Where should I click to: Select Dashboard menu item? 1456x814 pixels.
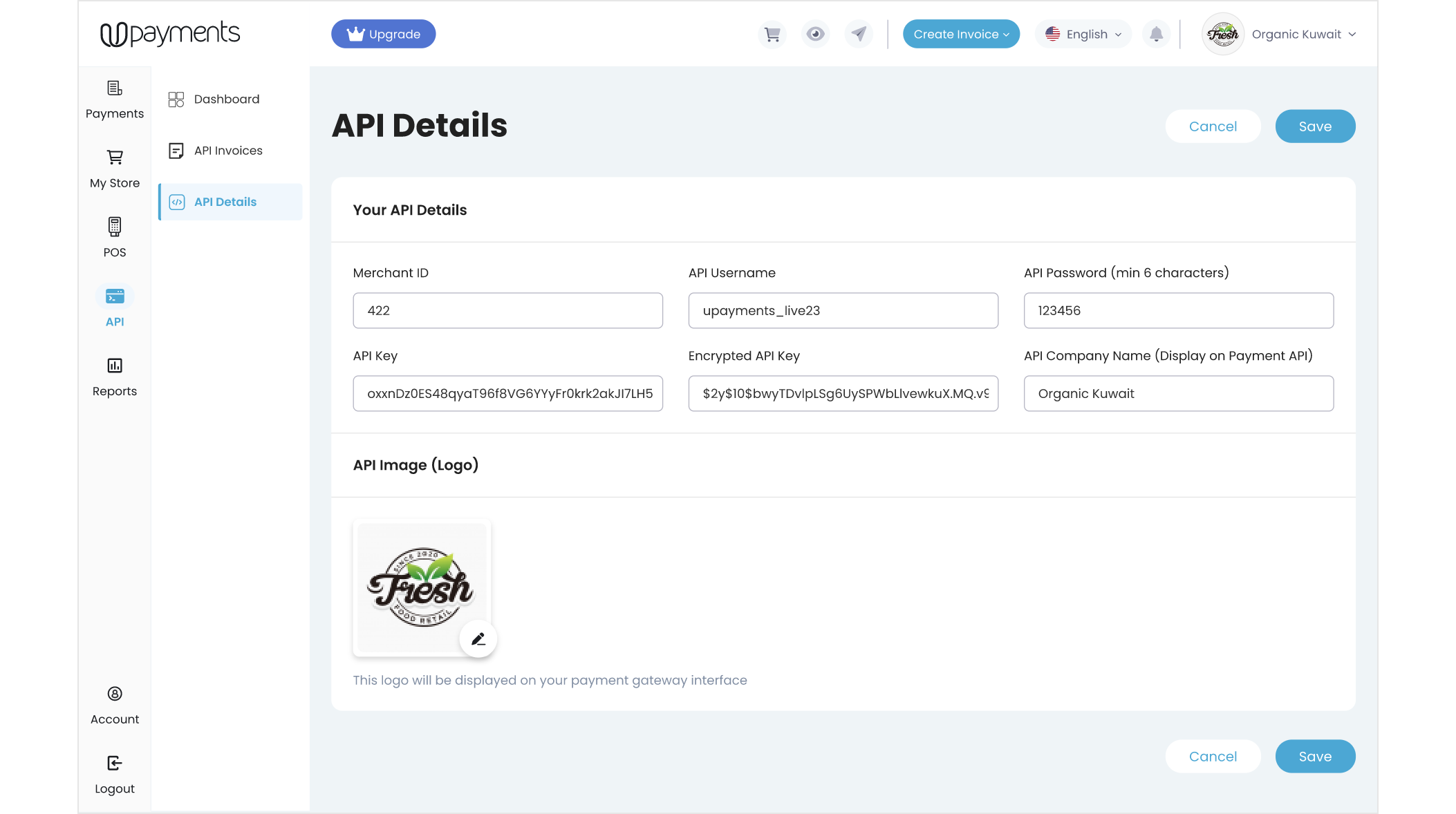[x=226, y=100]
